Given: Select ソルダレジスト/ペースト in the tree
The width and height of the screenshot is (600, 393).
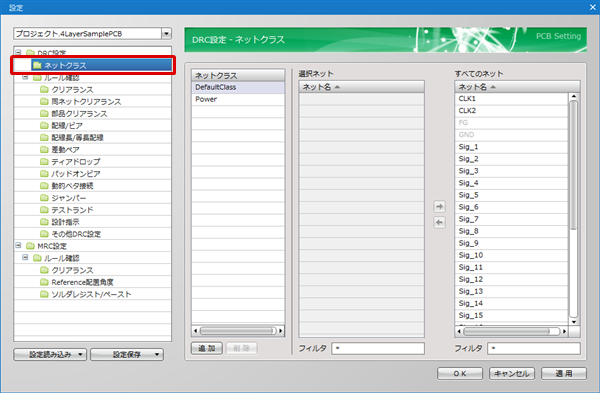Looking at the screenshot, I should tap(91, 294).
